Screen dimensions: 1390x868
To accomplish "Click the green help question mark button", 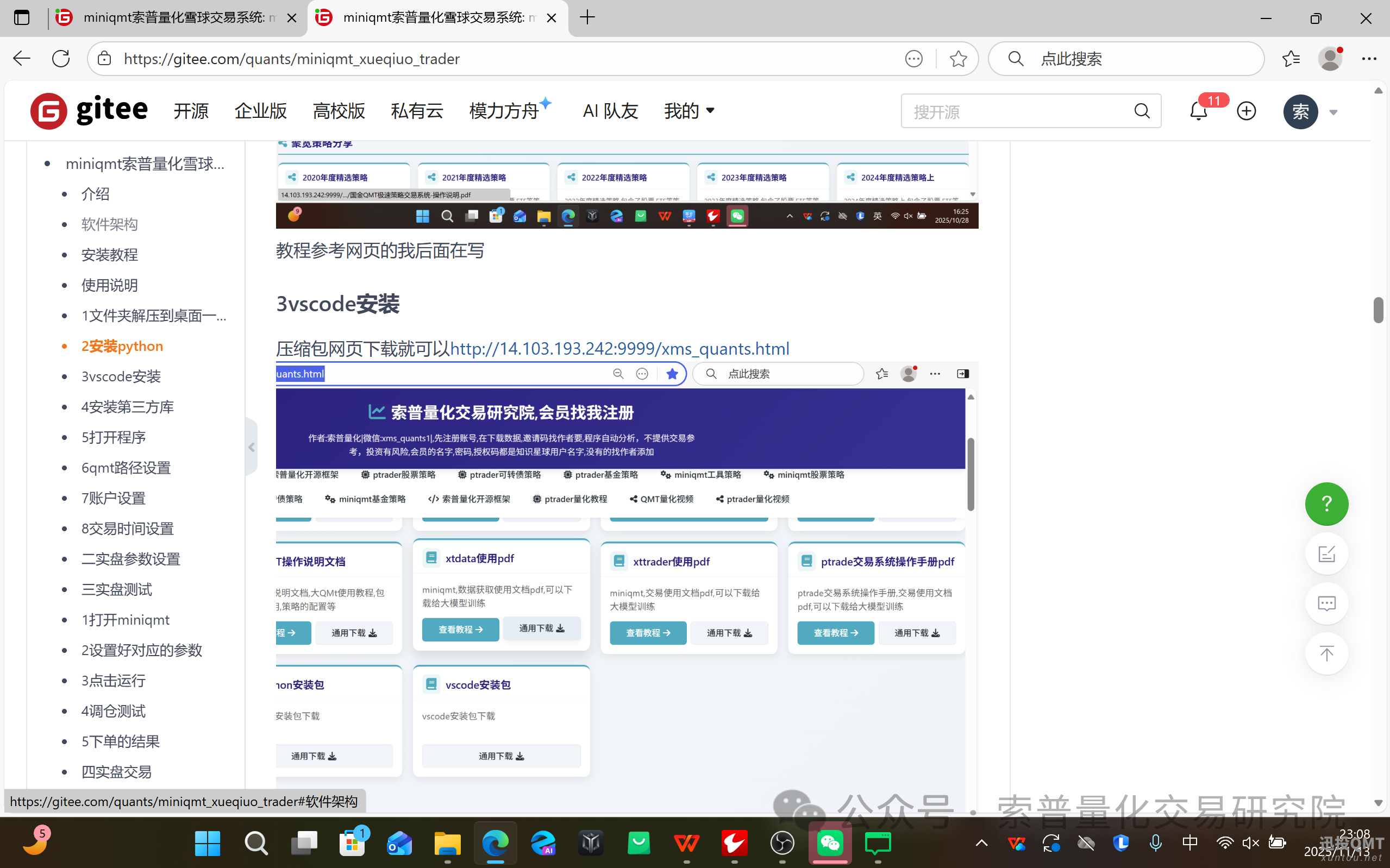I will coord(1326,504).
